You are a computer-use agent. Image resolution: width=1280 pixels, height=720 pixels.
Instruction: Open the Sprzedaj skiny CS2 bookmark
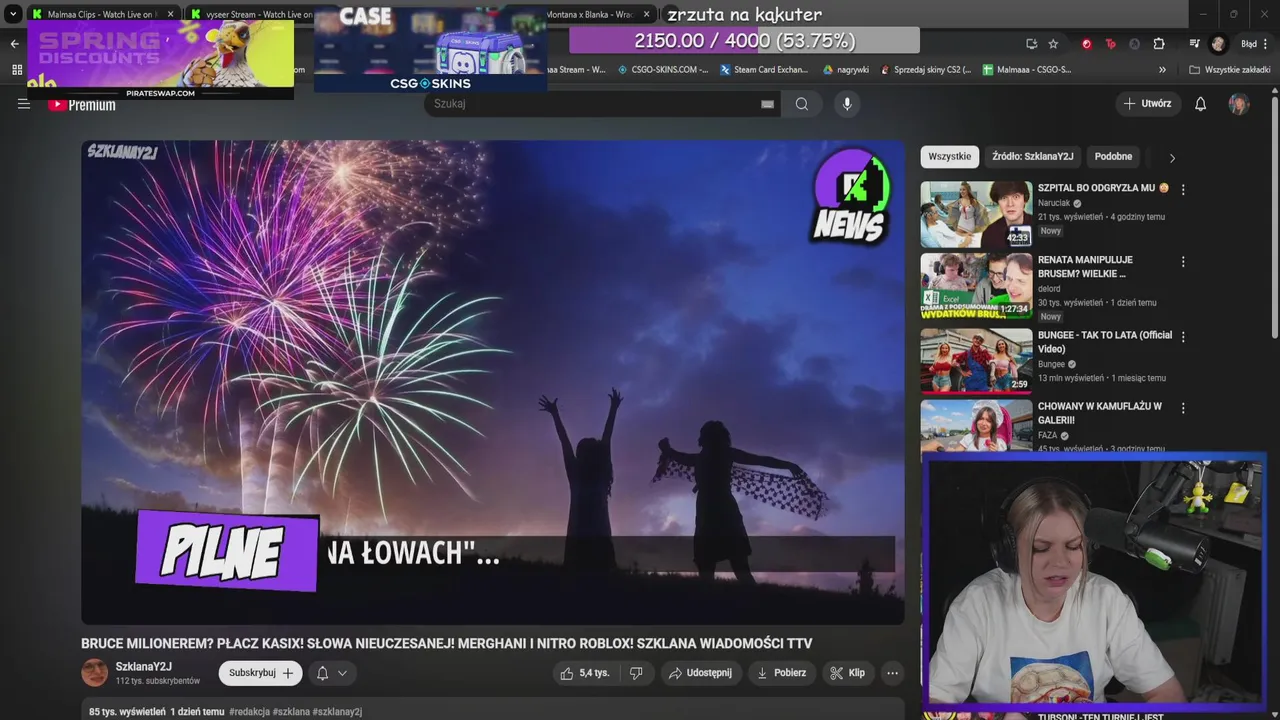click(x=926, y=69)
